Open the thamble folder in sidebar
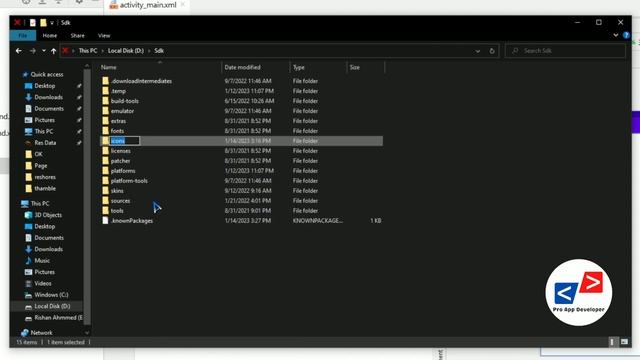Image resolution: width=640 pixels, height=360 pixels. pos(45,189)
